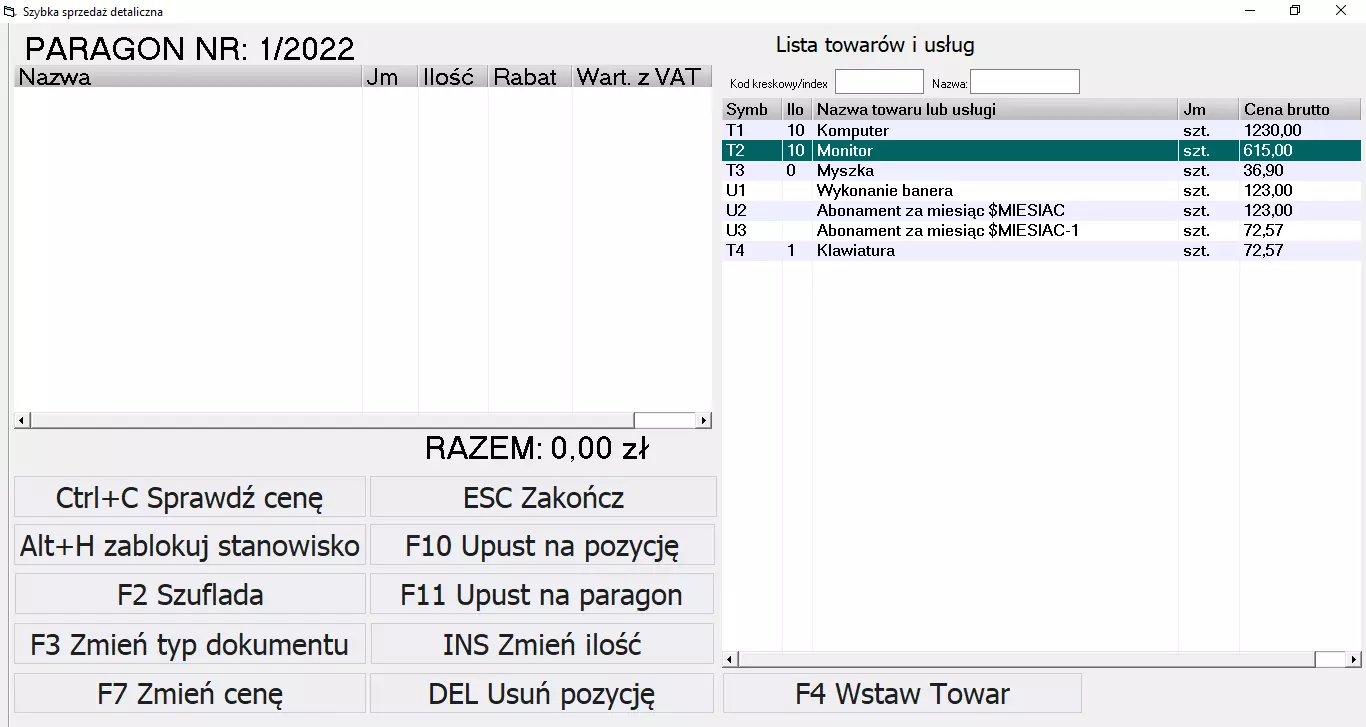Click right arrow of receipt list scrollbar
The width and height of the screenshot is (1366, 727).
(704, 421)
